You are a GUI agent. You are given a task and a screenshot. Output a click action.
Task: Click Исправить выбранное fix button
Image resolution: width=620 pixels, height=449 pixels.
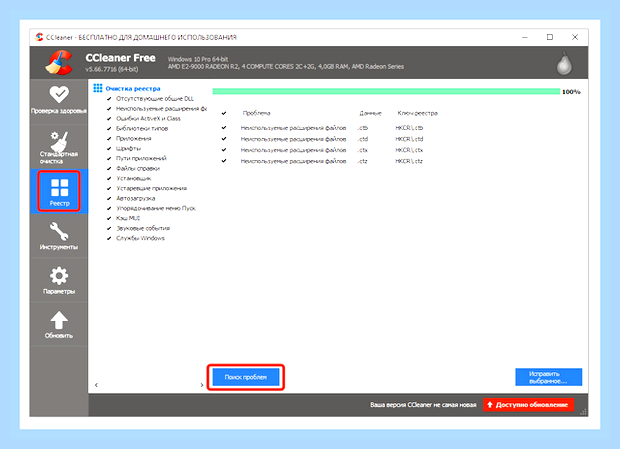pyautogui.click(x=548, y=377)
